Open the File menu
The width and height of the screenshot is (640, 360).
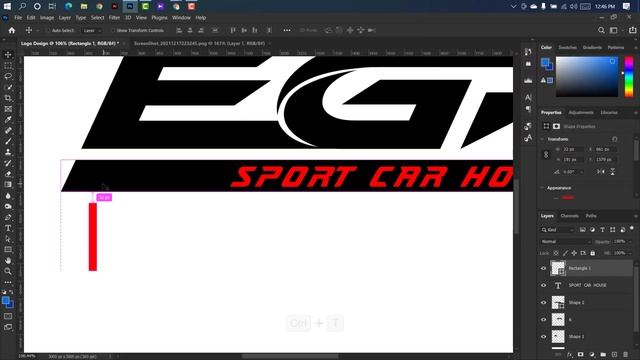point(18,18)
